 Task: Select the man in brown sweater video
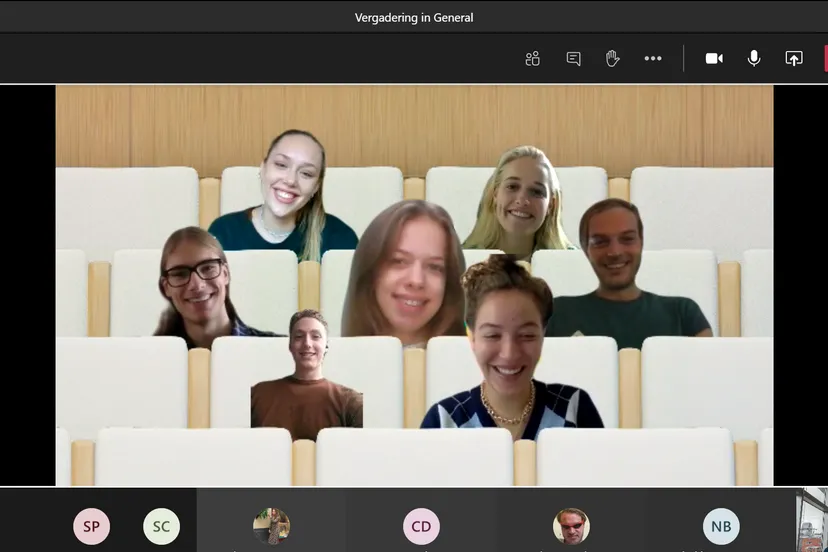[307, 378]
